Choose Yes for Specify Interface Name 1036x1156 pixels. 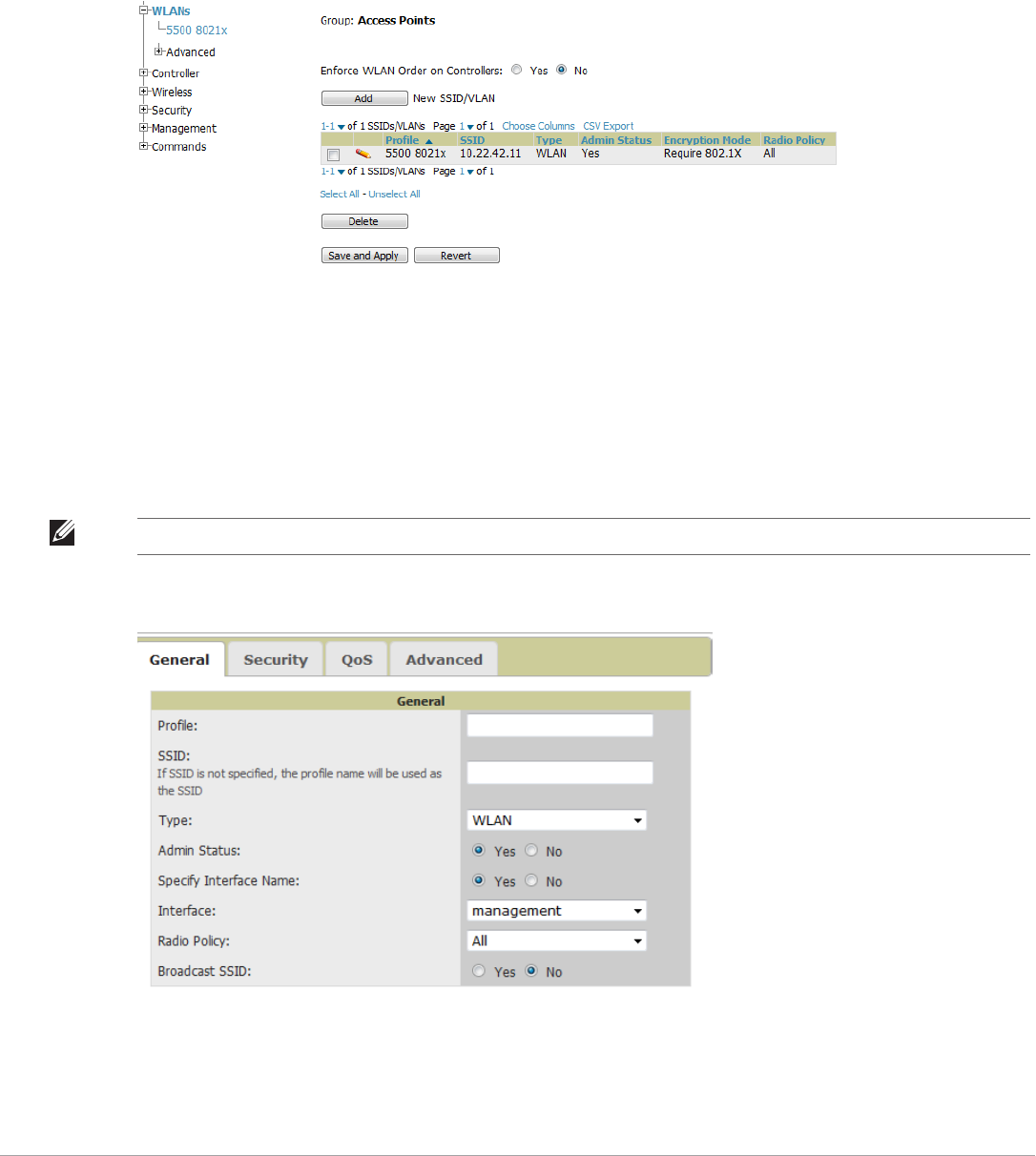(x=479, y=880)
